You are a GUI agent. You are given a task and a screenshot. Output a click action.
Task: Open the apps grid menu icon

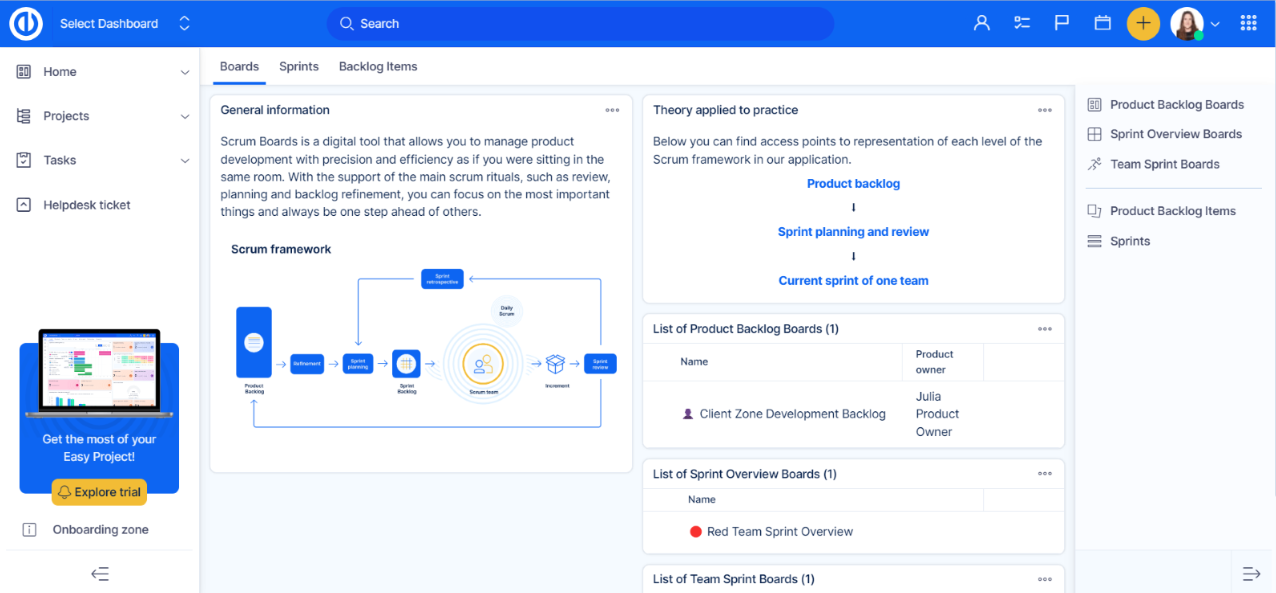1248,23
